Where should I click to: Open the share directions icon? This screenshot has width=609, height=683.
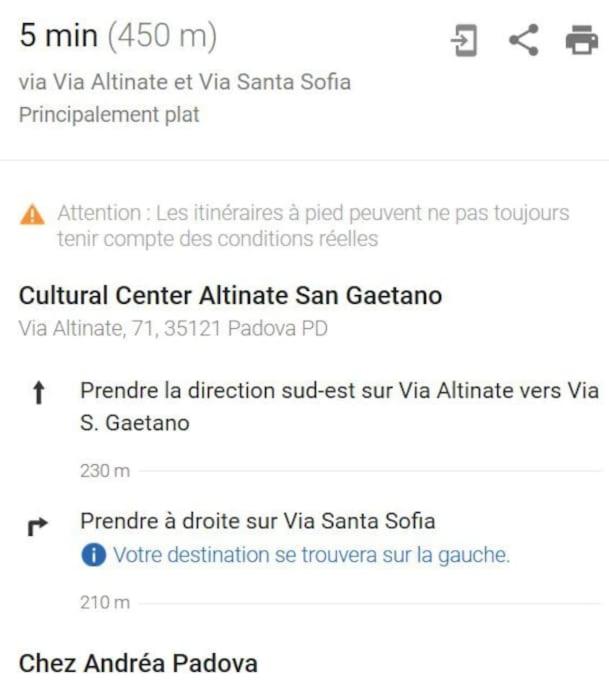[524, 40]
